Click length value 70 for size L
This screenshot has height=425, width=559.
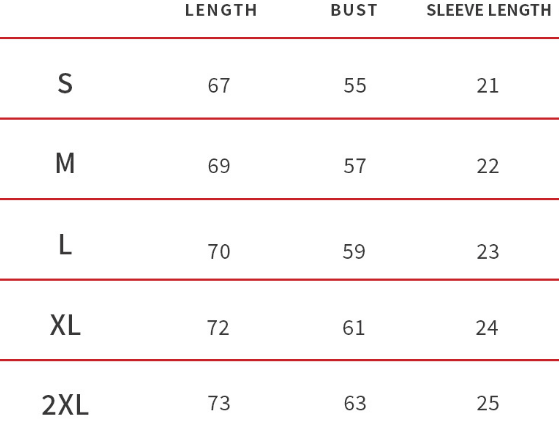(219, 252)
